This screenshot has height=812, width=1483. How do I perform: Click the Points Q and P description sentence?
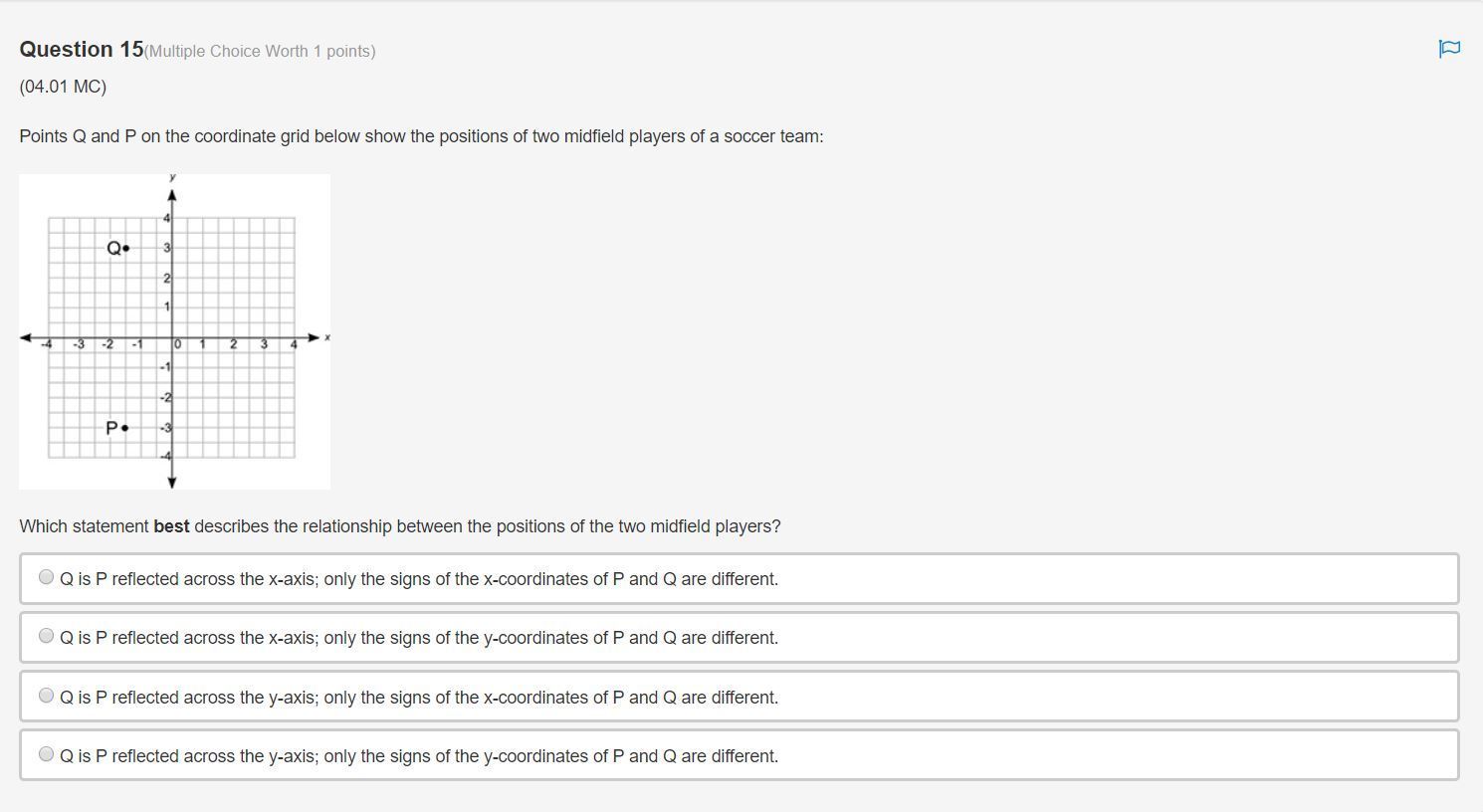pyautogui.click(x=421, y=136)
